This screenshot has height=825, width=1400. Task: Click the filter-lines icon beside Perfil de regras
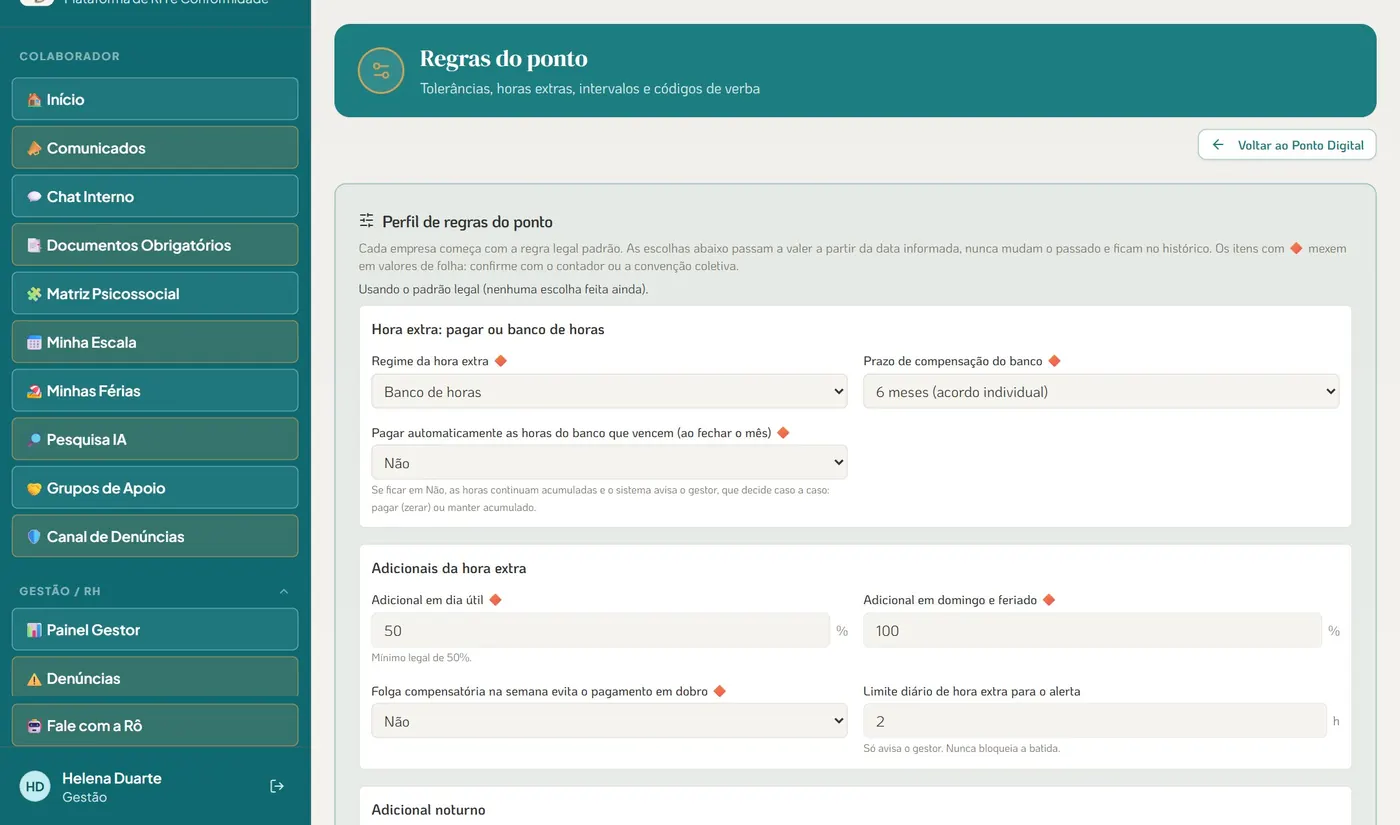pos(367,221)
